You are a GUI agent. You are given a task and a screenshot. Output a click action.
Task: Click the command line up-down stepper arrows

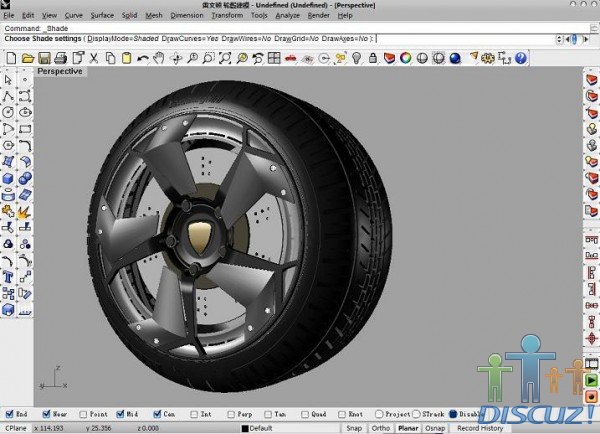559,39
